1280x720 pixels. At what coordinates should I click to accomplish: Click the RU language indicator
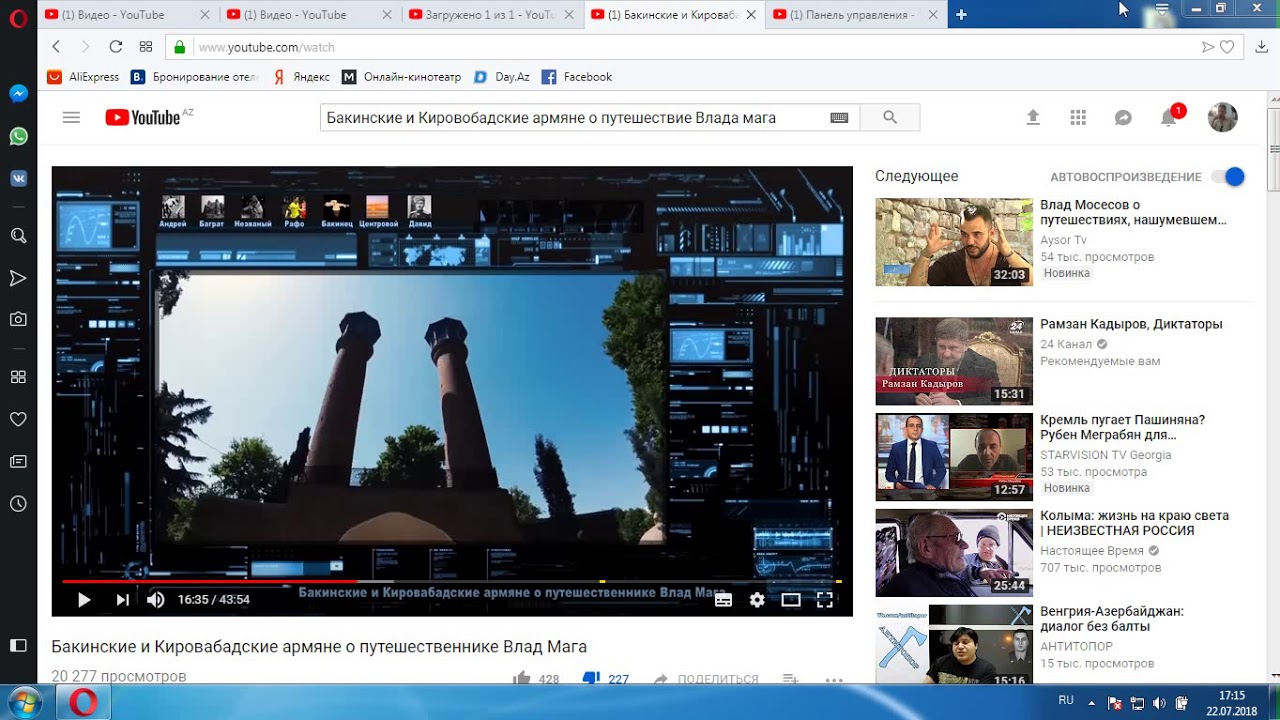click(1066, 701)
